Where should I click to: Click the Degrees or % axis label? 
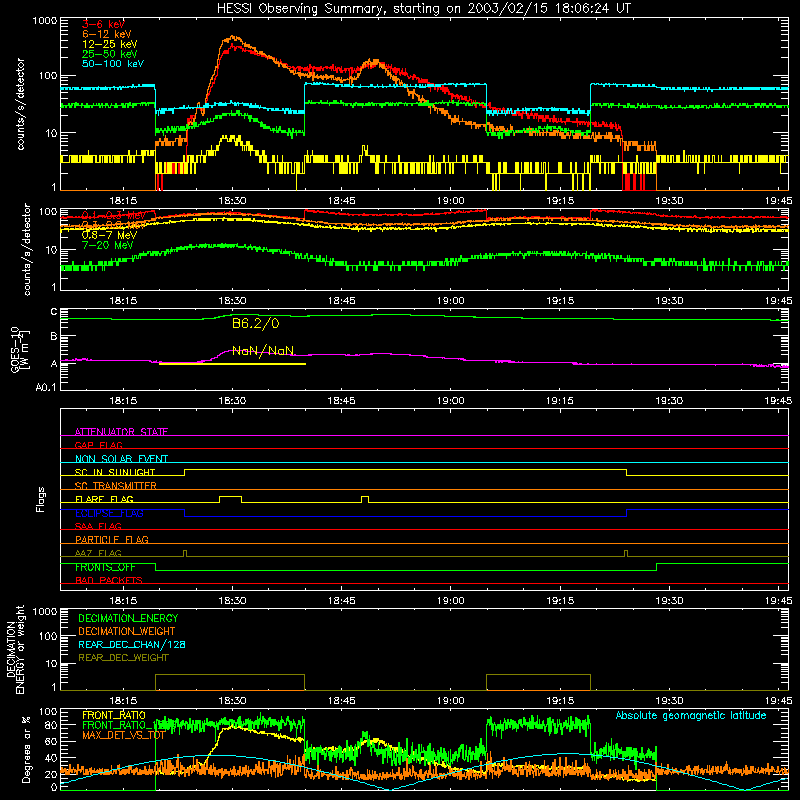click(26, 749)
